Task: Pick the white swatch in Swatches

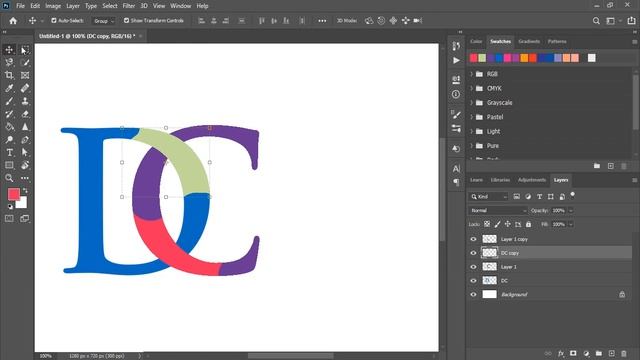Action: coord(591,58)
